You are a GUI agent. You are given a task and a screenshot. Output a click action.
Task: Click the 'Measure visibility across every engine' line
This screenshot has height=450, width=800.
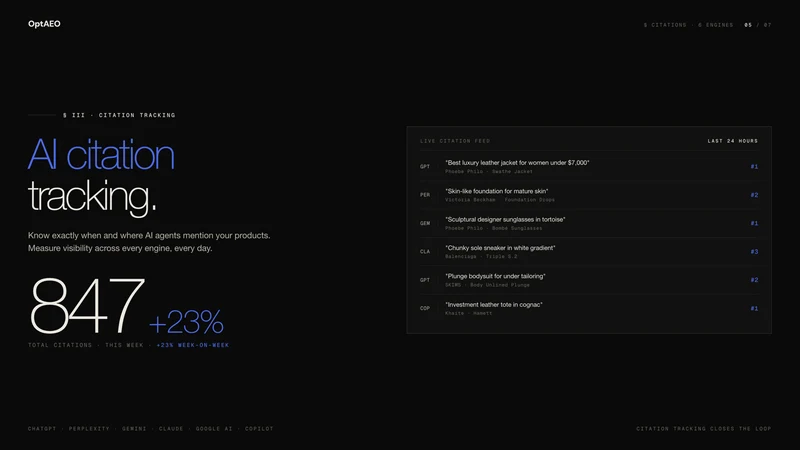120,248
